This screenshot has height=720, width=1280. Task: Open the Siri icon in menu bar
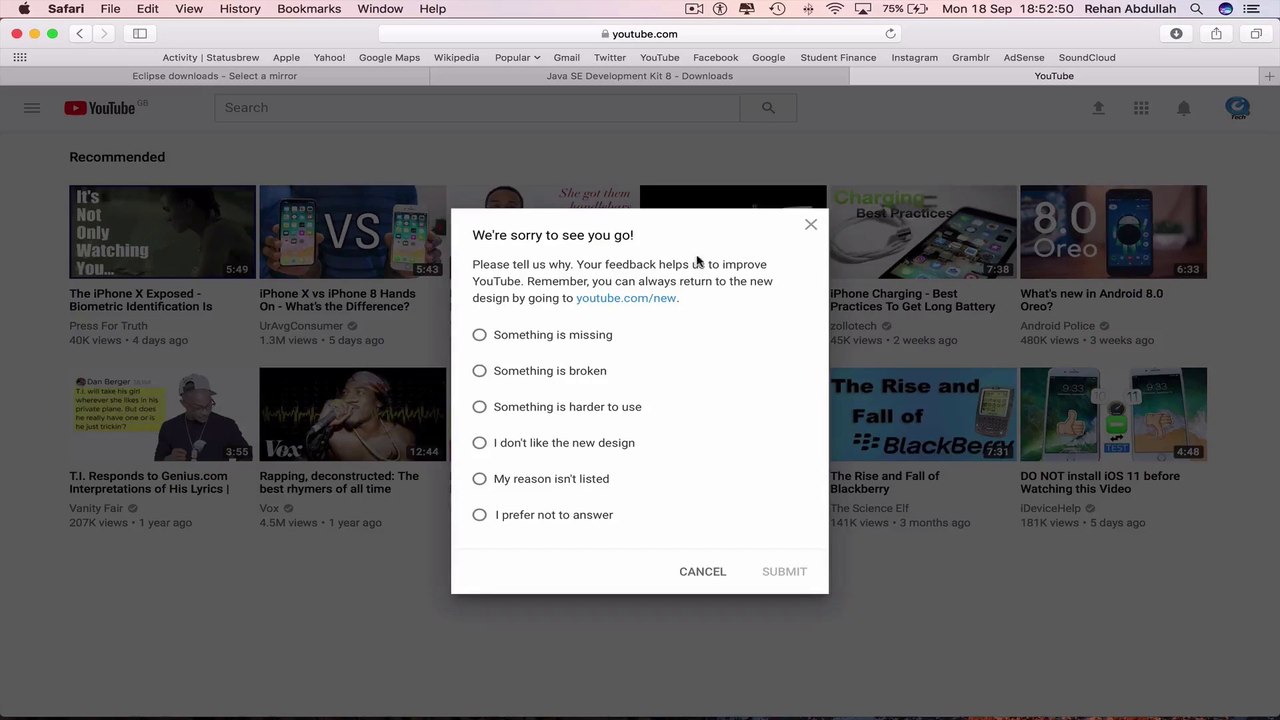(x=1226, y=9)
